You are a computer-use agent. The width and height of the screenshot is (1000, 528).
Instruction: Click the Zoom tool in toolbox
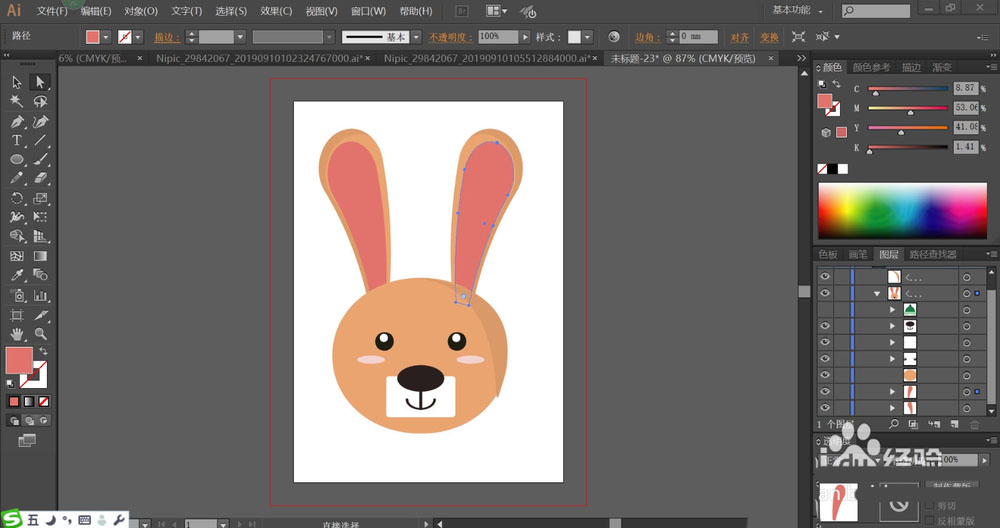click(40, 333)
